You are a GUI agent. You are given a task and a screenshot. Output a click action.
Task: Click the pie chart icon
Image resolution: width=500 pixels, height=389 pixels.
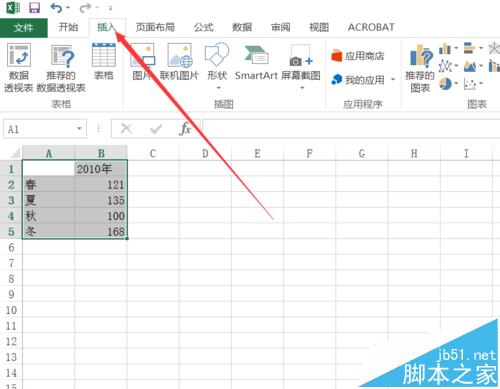(x=445, y=83)
